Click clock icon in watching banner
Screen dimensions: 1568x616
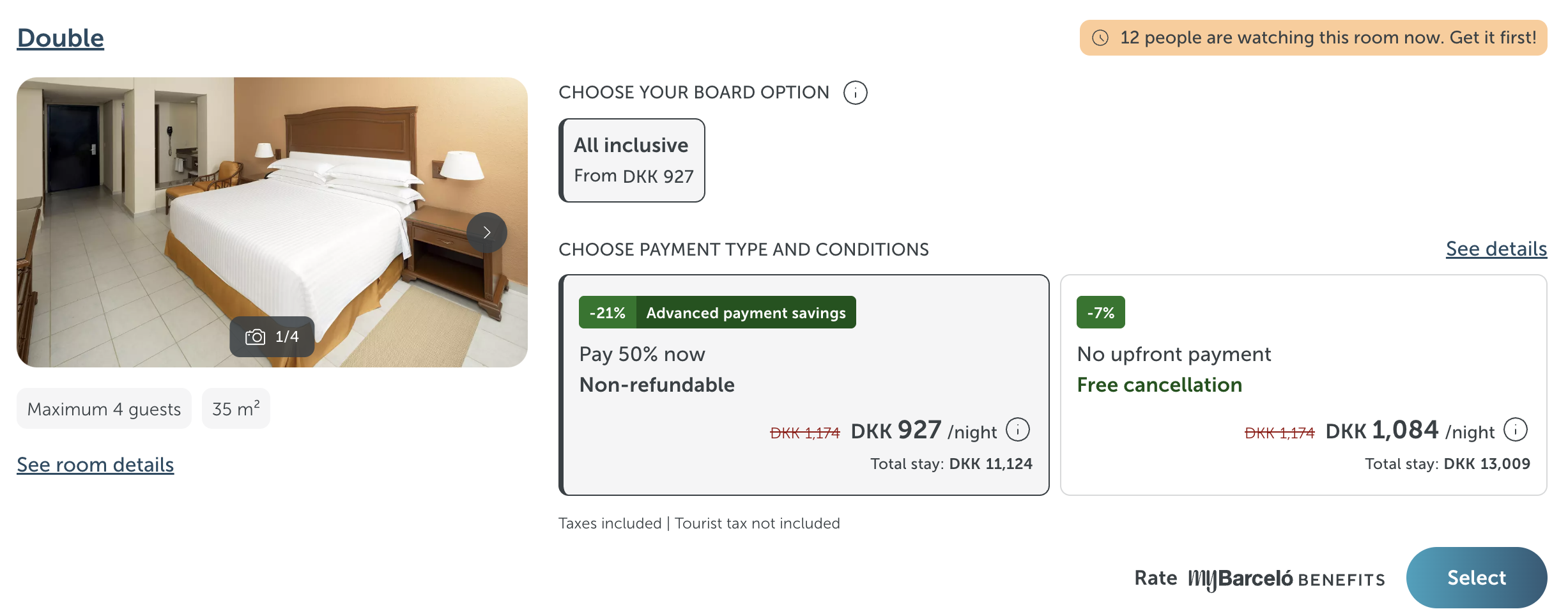(x=1100, y=38)
